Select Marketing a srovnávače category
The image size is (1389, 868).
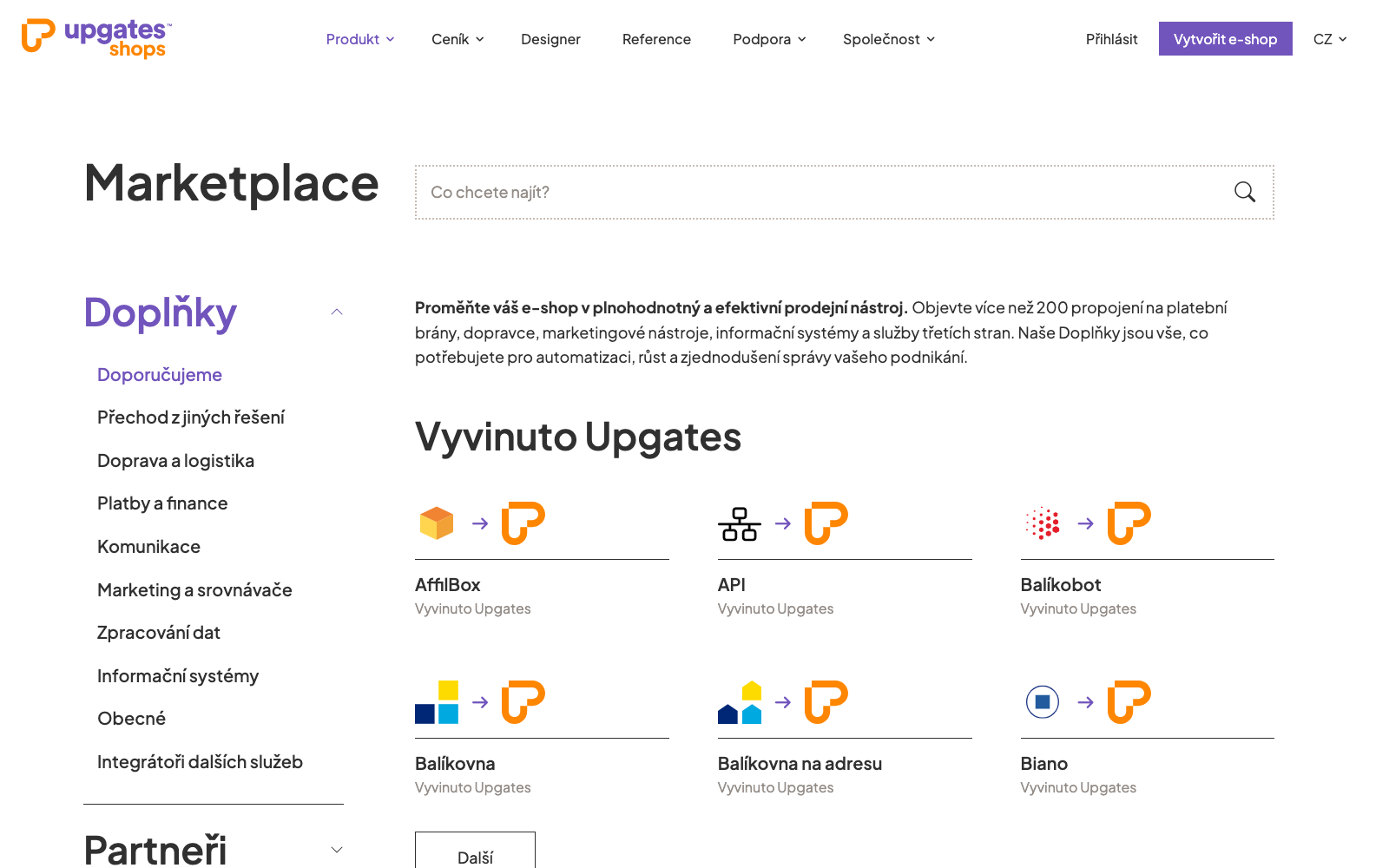pos(194,590)
